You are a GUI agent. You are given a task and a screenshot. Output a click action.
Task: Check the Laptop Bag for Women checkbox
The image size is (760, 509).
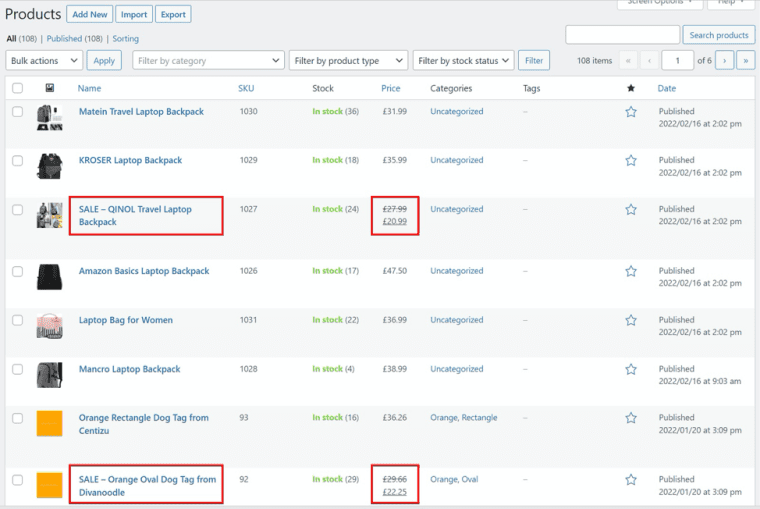tap(17, 320)
